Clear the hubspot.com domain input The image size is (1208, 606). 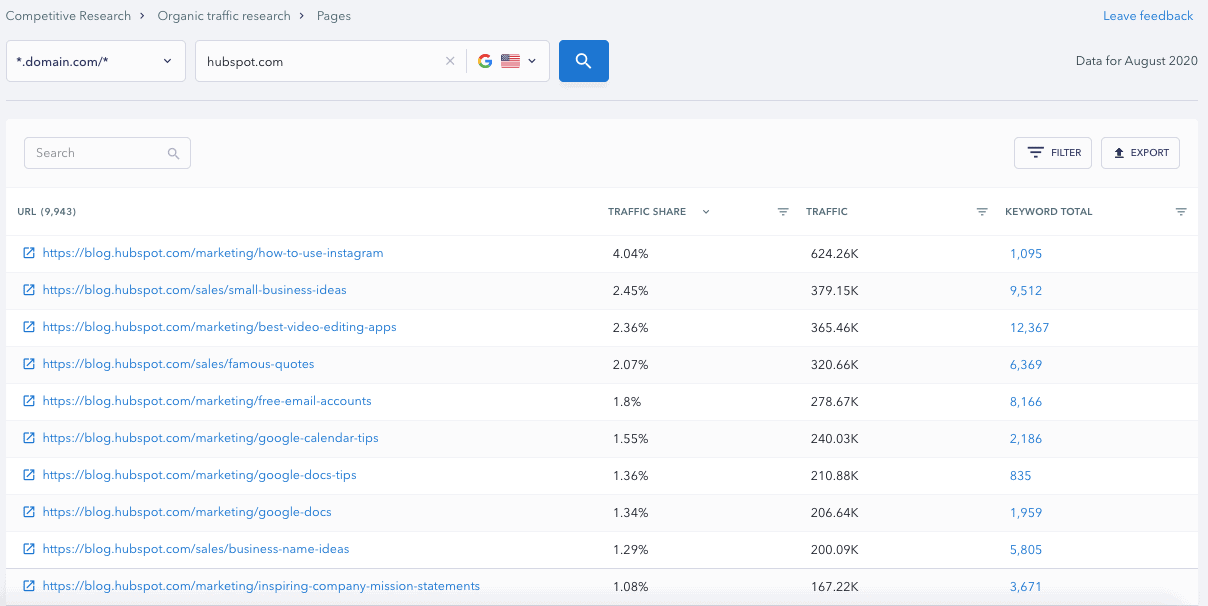(x=450, y=61)
